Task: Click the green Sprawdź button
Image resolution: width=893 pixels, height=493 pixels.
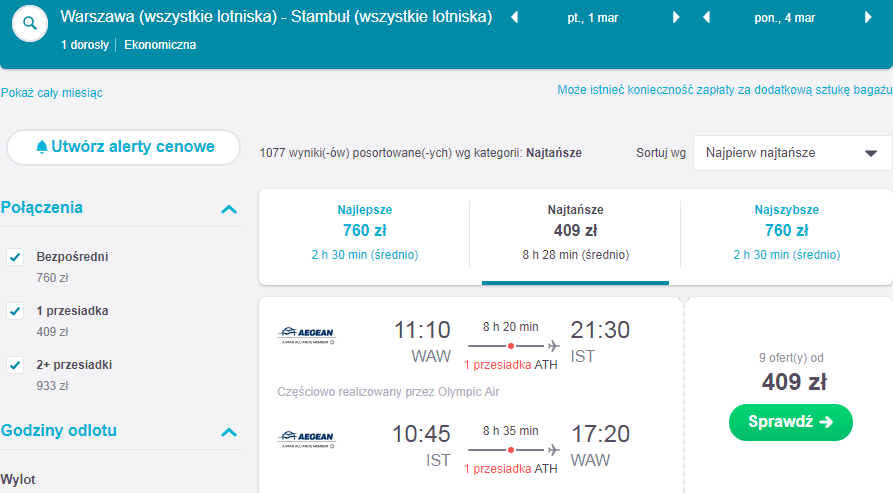Action: (x=790, y=422)
